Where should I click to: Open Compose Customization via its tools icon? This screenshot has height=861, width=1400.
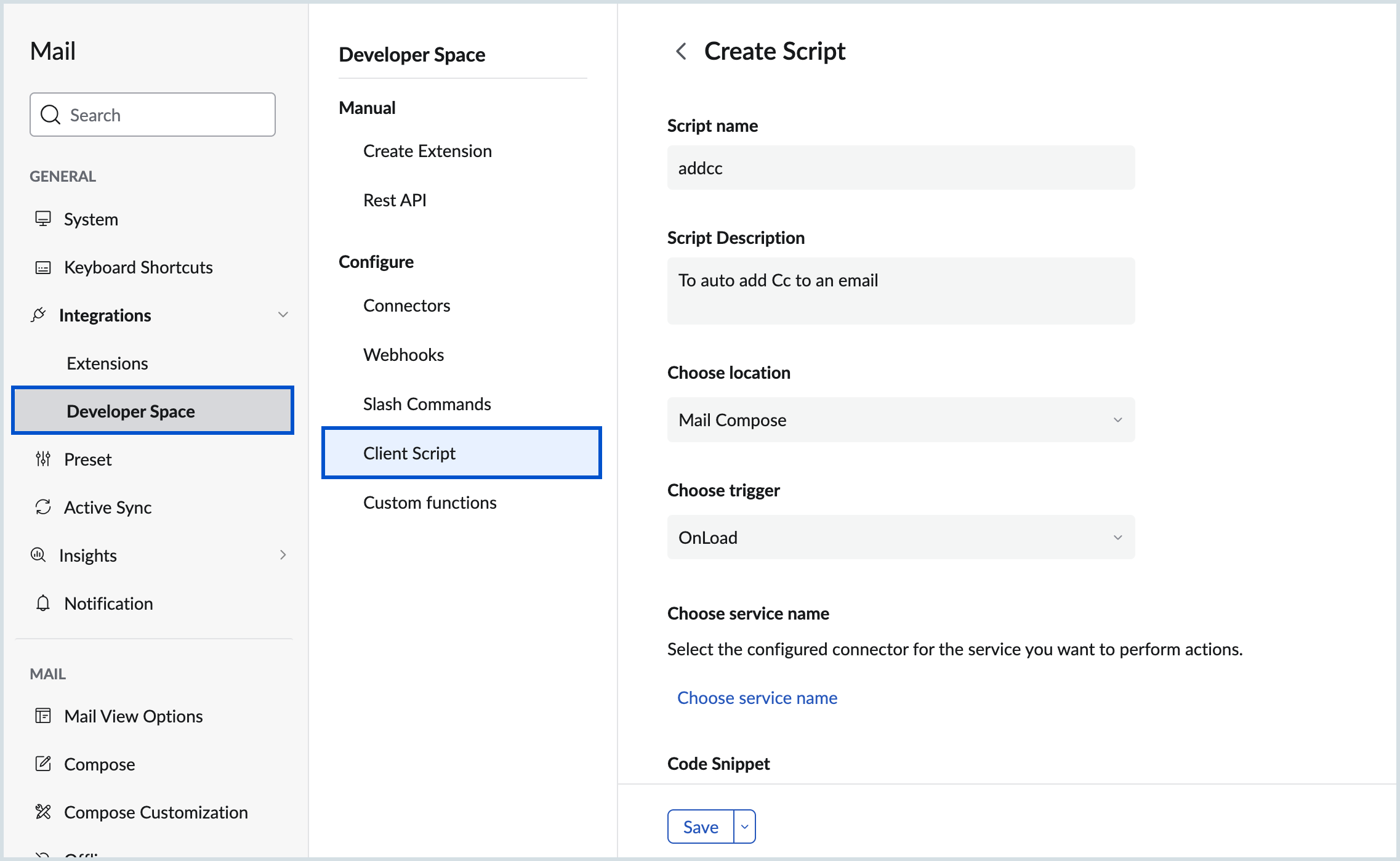pyautogui.click(x=43, y=812)
